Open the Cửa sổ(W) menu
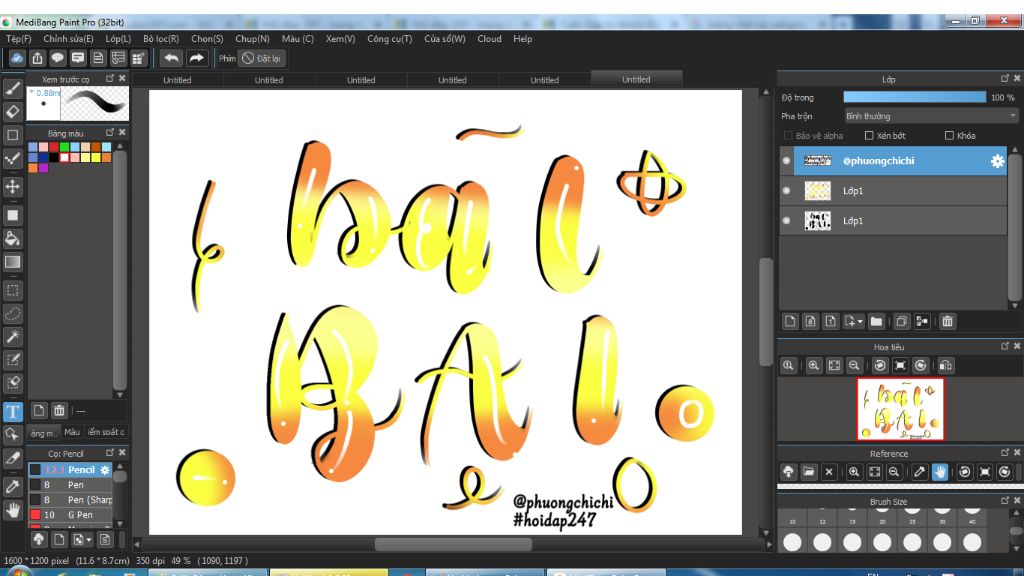The image size is (1024, 576). pyautogui.click(x=445, y=39)
